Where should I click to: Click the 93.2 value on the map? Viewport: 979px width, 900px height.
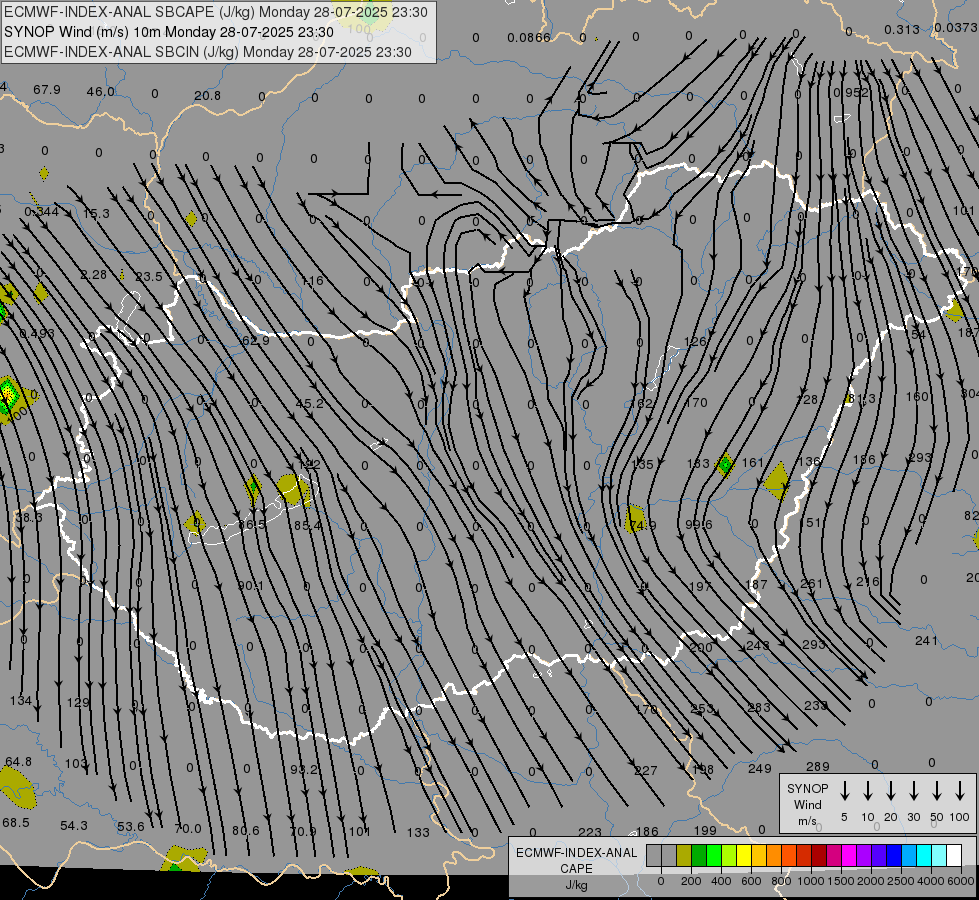click(304, 769)
